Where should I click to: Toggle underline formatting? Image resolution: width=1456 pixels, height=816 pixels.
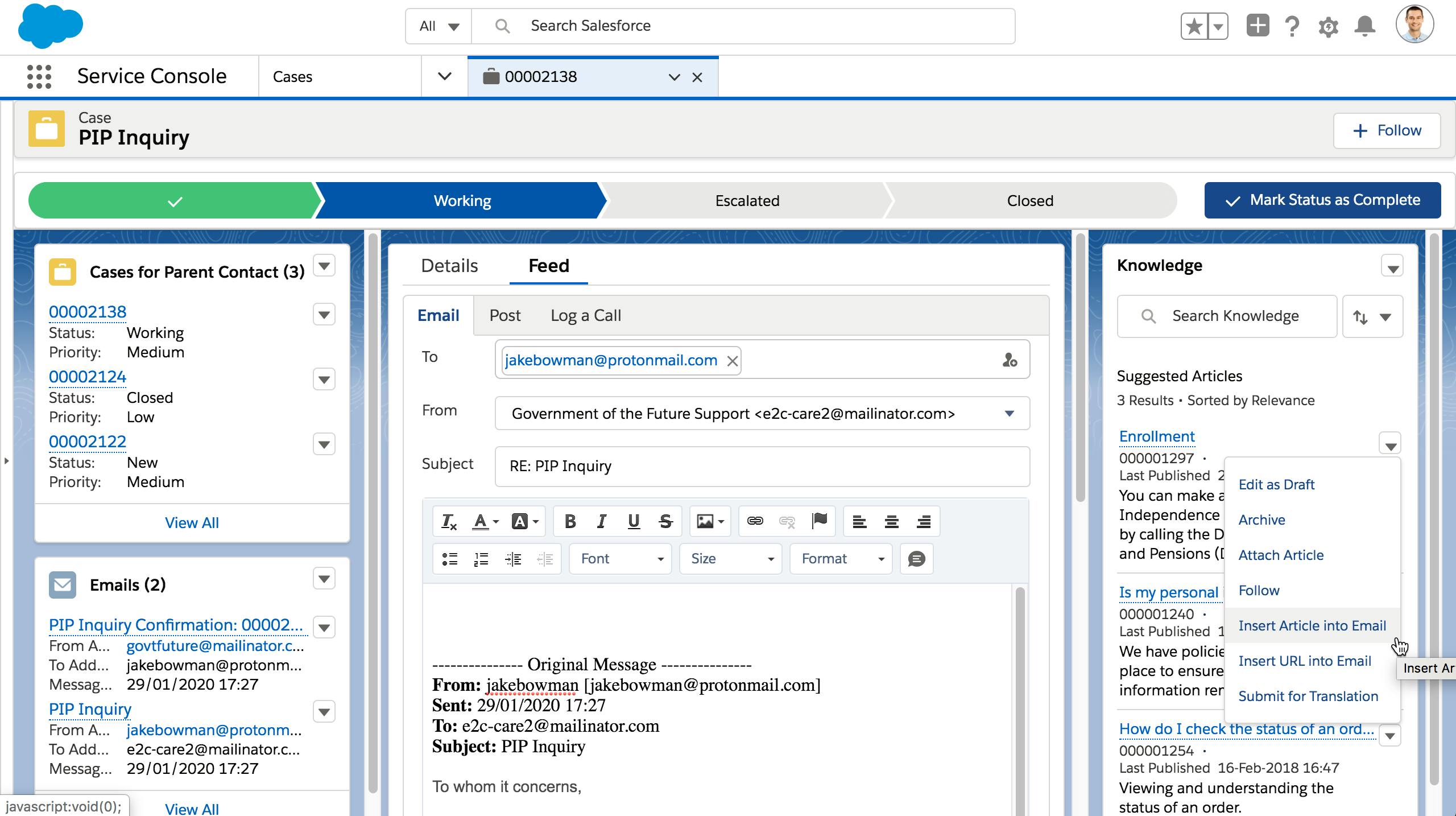pos(632,521)
